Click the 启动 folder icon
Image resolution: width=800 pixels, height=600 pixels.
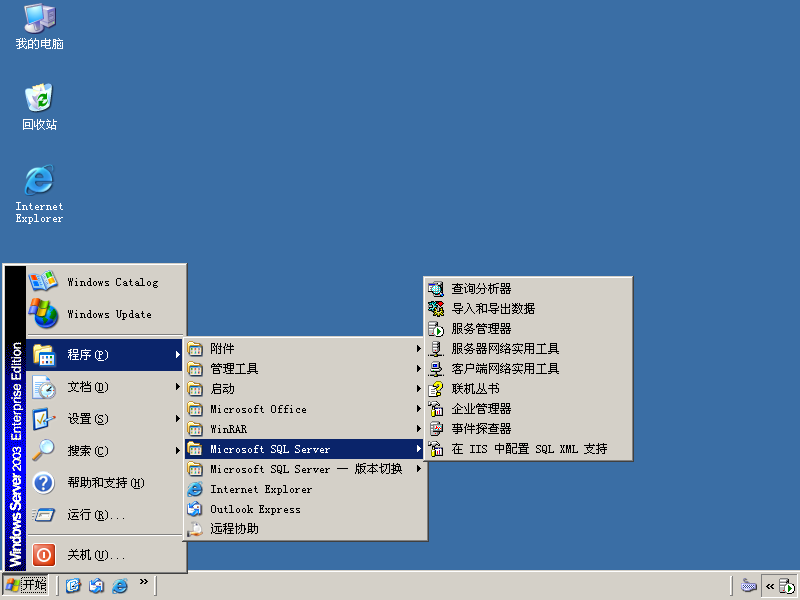(195, 389)
